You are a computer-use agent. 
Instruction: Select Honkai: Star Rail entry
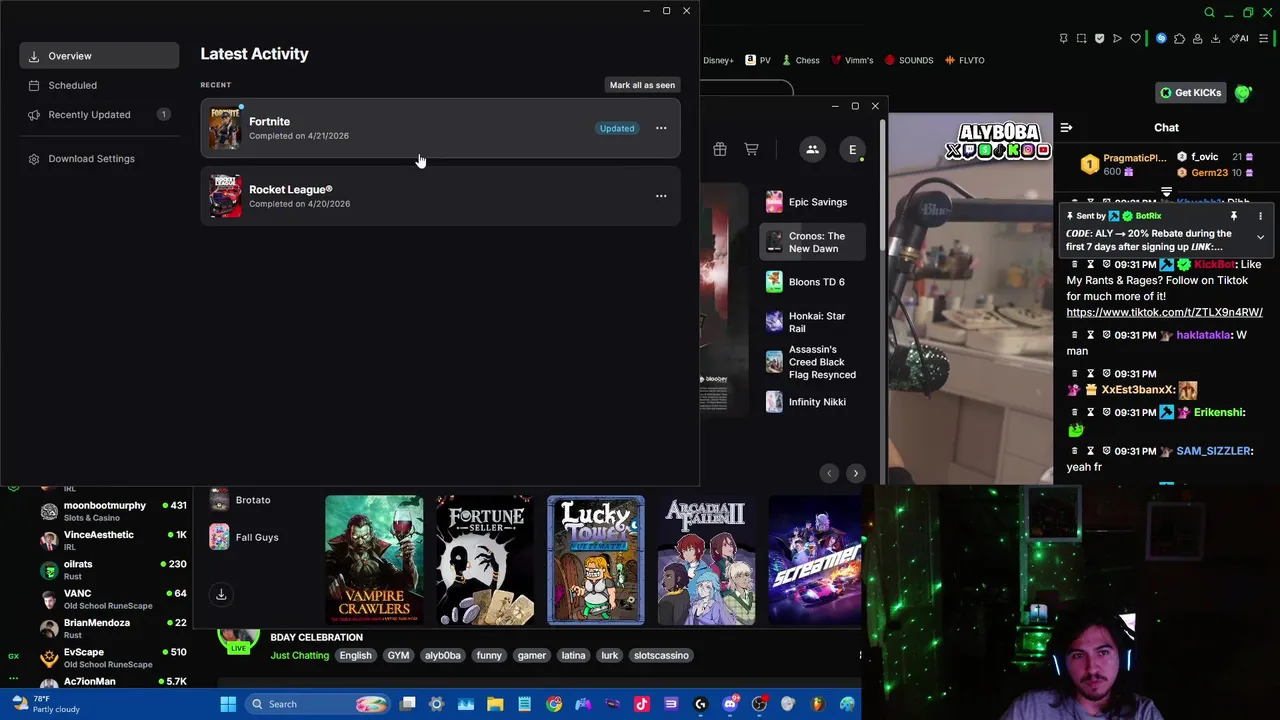[x=812, y=322]
